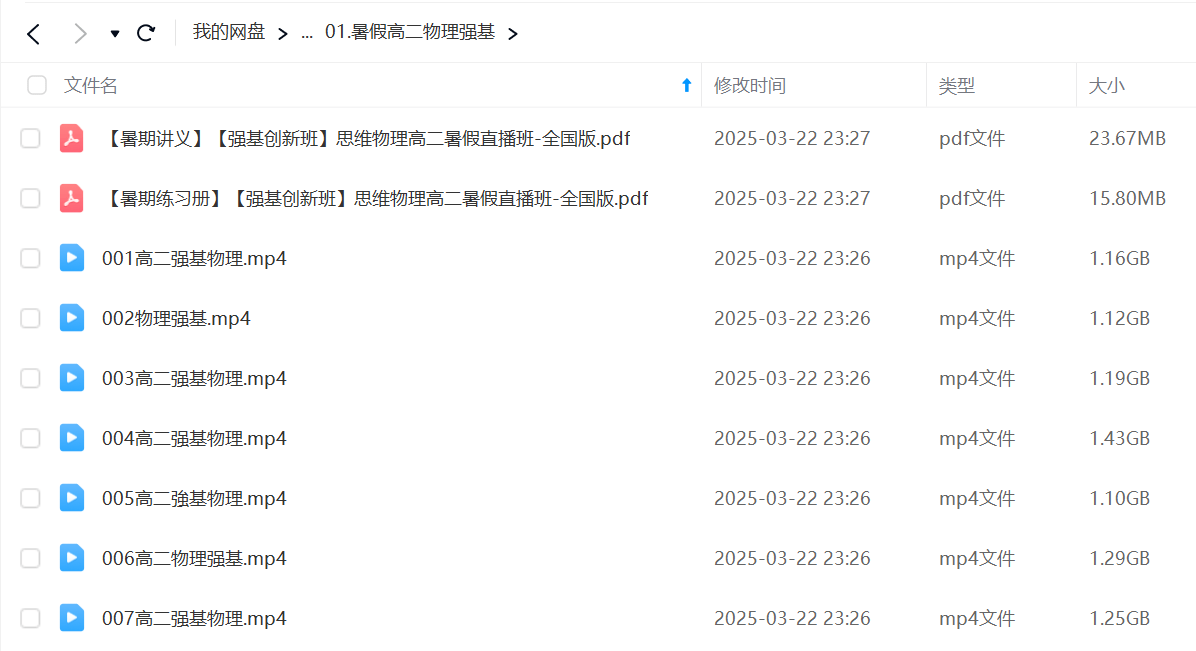Show hidden breadcrumb path ellipsis
This screenshot has width=1196, height=651.
(x=307, y=34)
